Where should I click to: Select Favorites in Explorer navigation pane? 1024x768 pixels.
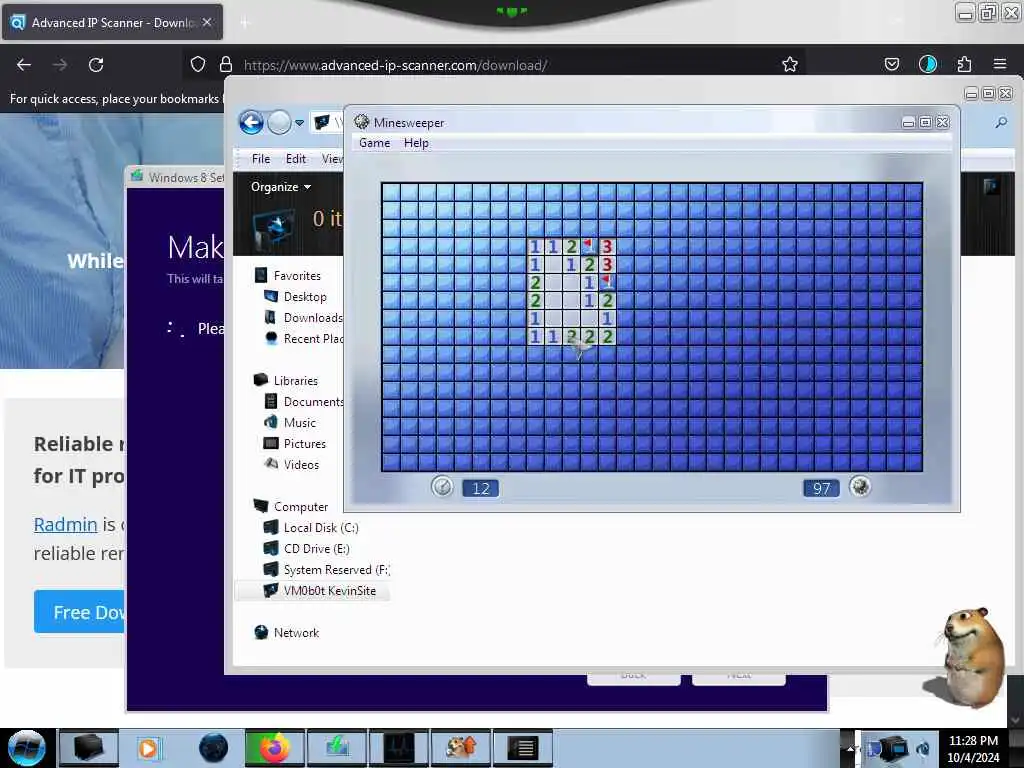coord(297,276)
